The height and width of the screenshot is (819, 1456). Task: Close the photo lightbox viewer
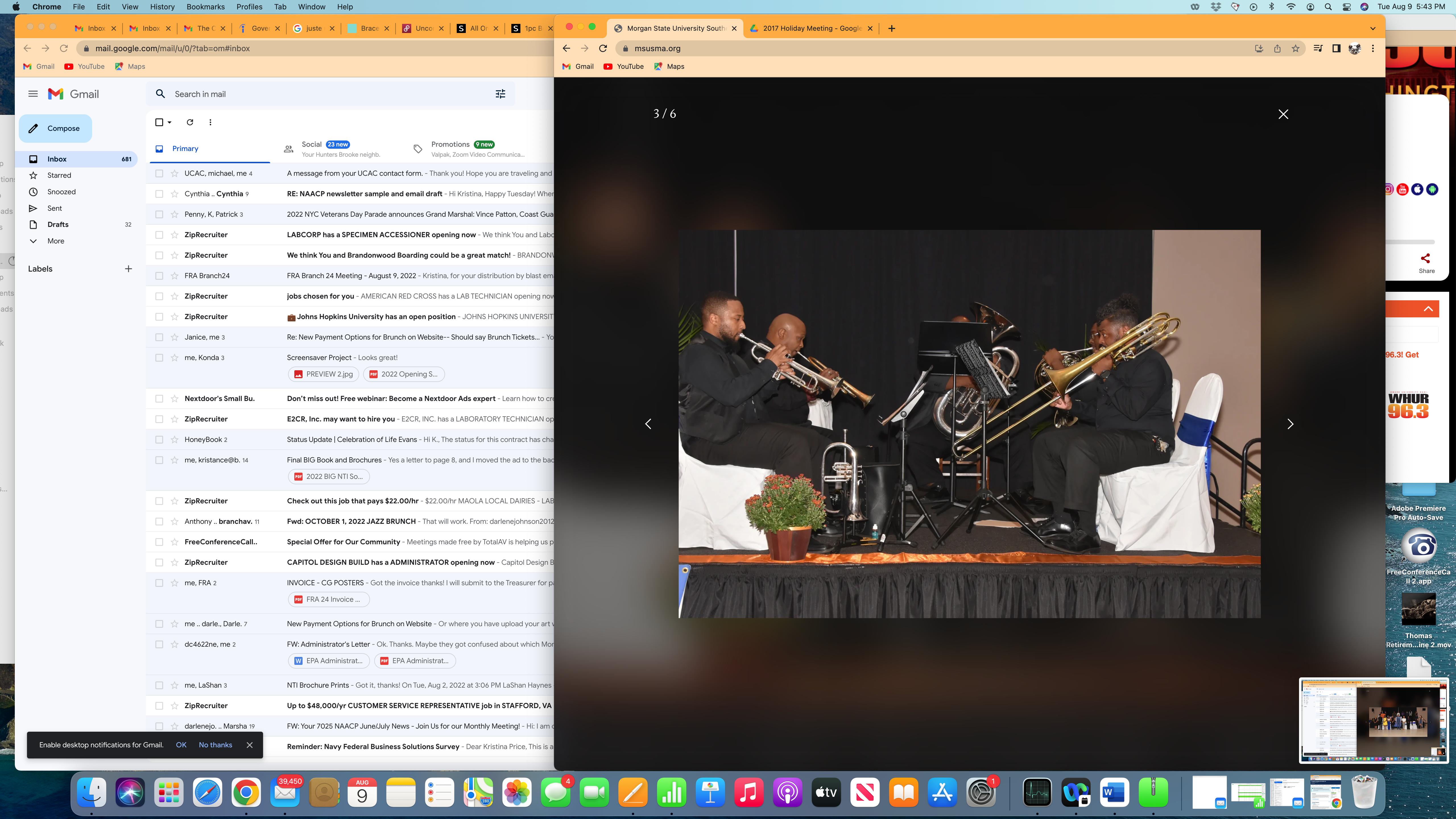click(x=1283, y=114)
